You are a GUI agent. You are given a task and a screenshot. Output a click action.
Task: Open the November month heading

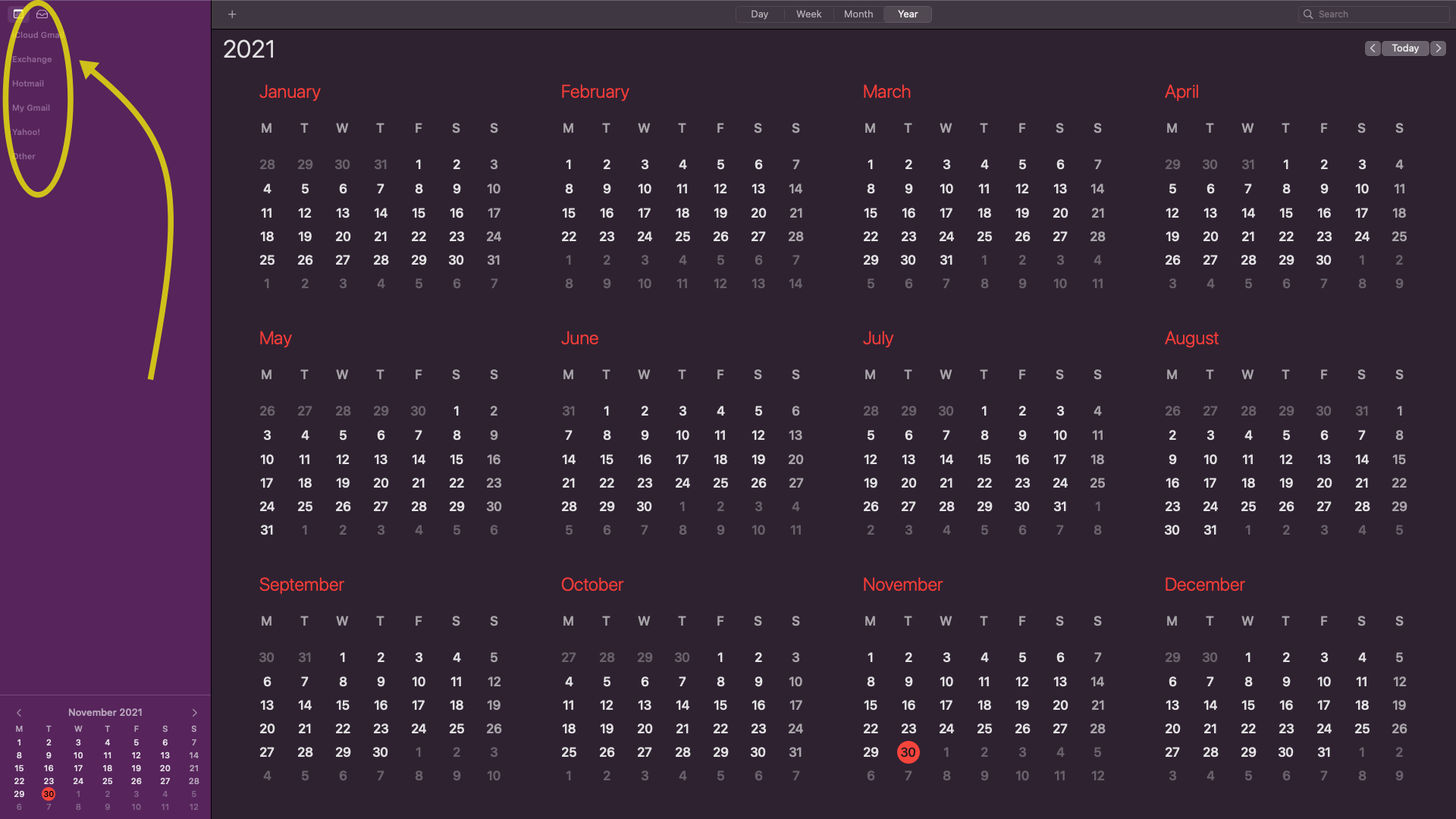pyautogui.click(x=902, y=585)
